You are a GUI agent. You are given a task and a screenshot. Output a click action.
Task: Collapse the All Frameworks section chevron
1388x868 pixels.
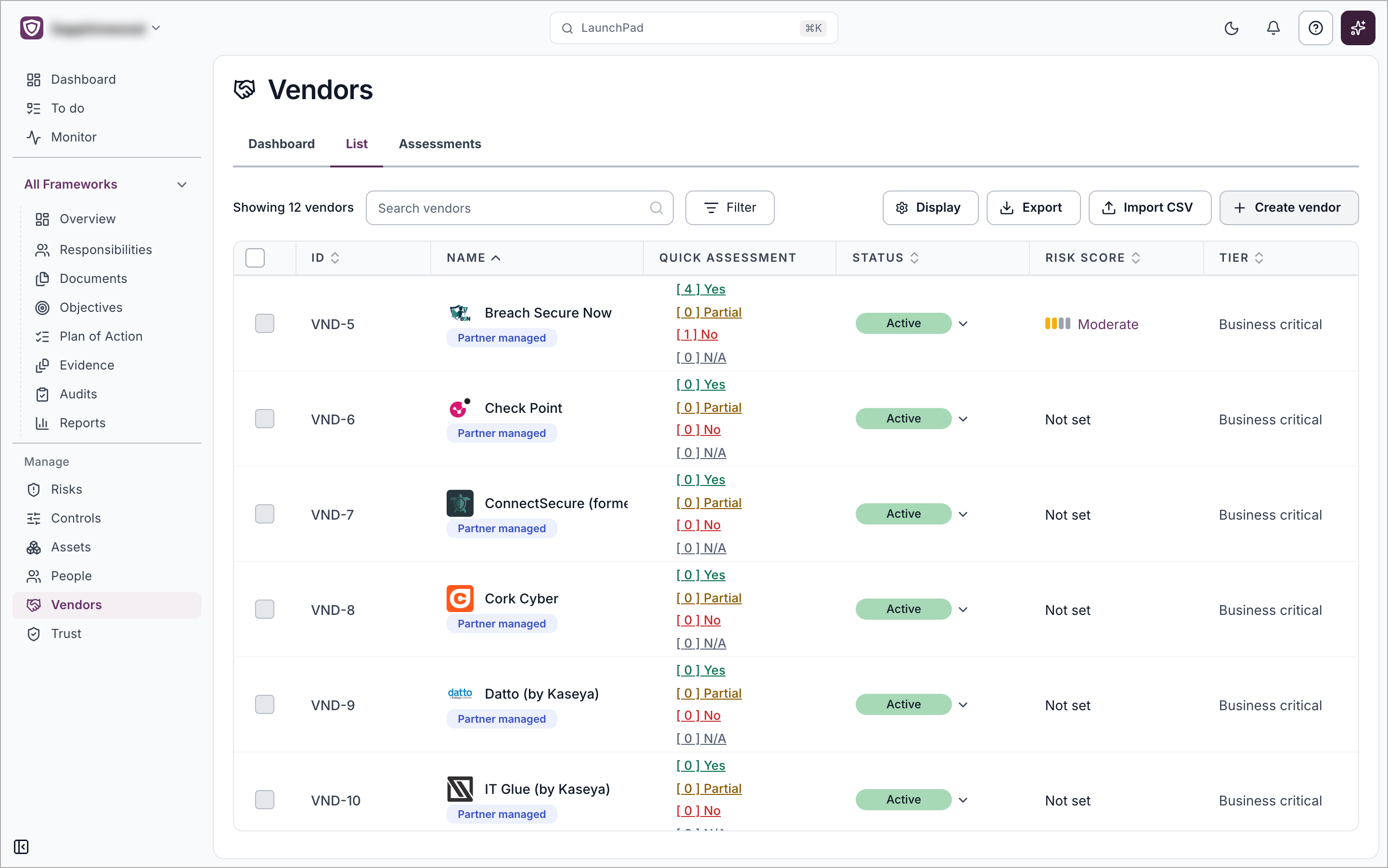pos(182,184)
